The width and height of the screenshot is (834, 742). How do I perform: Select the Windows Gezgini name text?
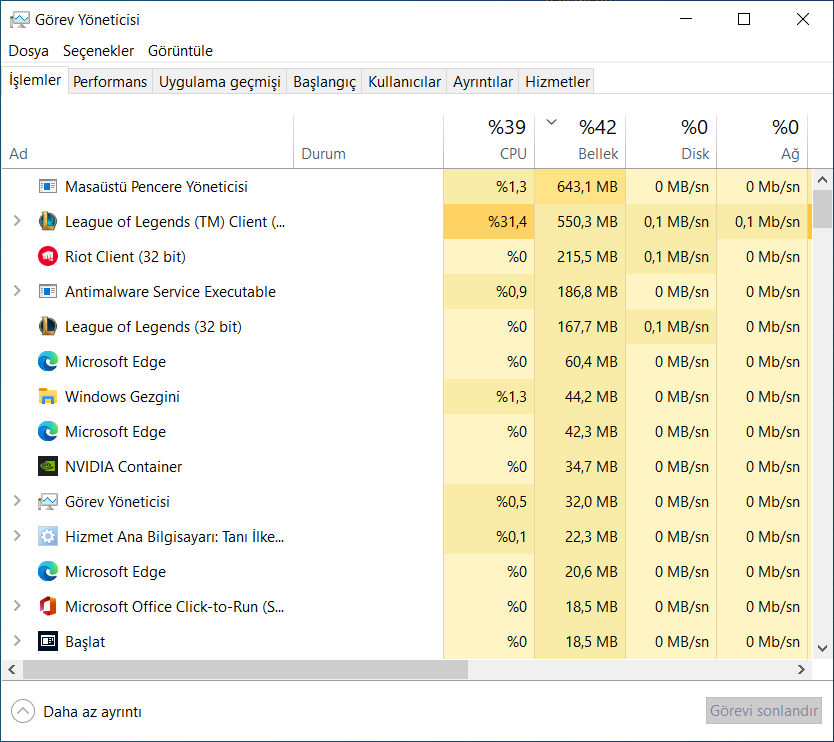122,397
